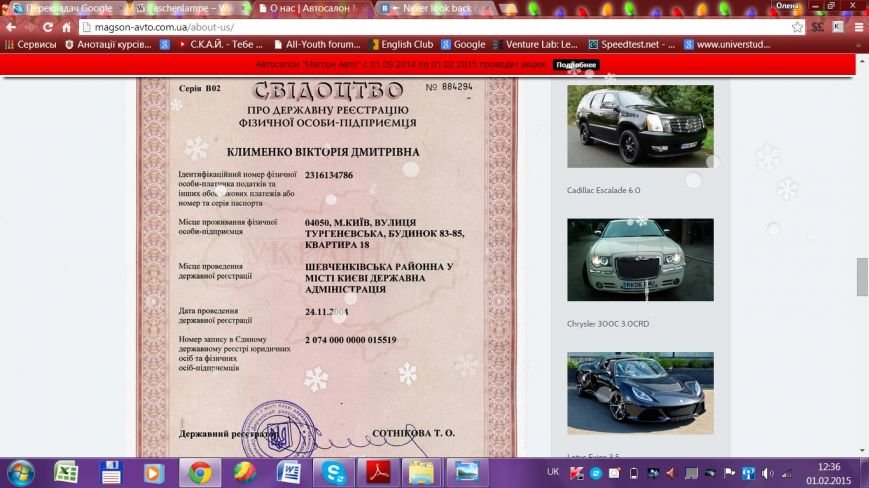869x488 pixels.
Task: Click the network signal tray icon
Action: point(787,473)
